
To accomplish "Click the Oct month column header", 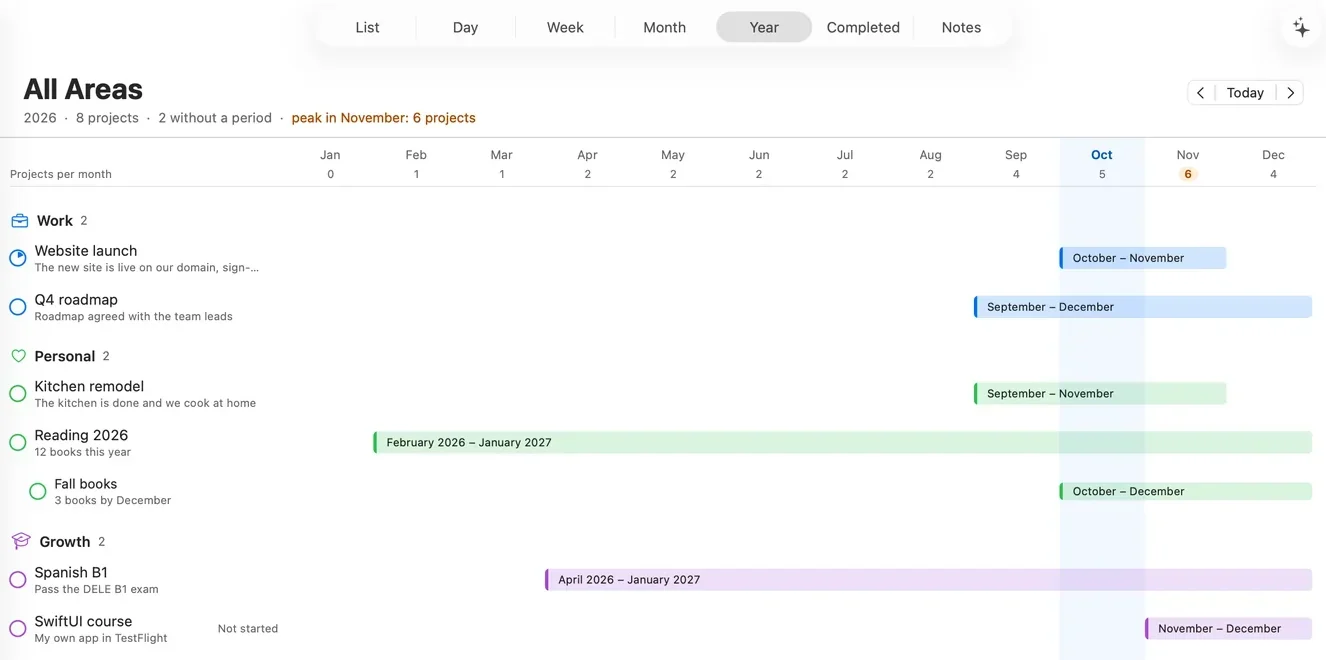I will tap(1102, 155).
